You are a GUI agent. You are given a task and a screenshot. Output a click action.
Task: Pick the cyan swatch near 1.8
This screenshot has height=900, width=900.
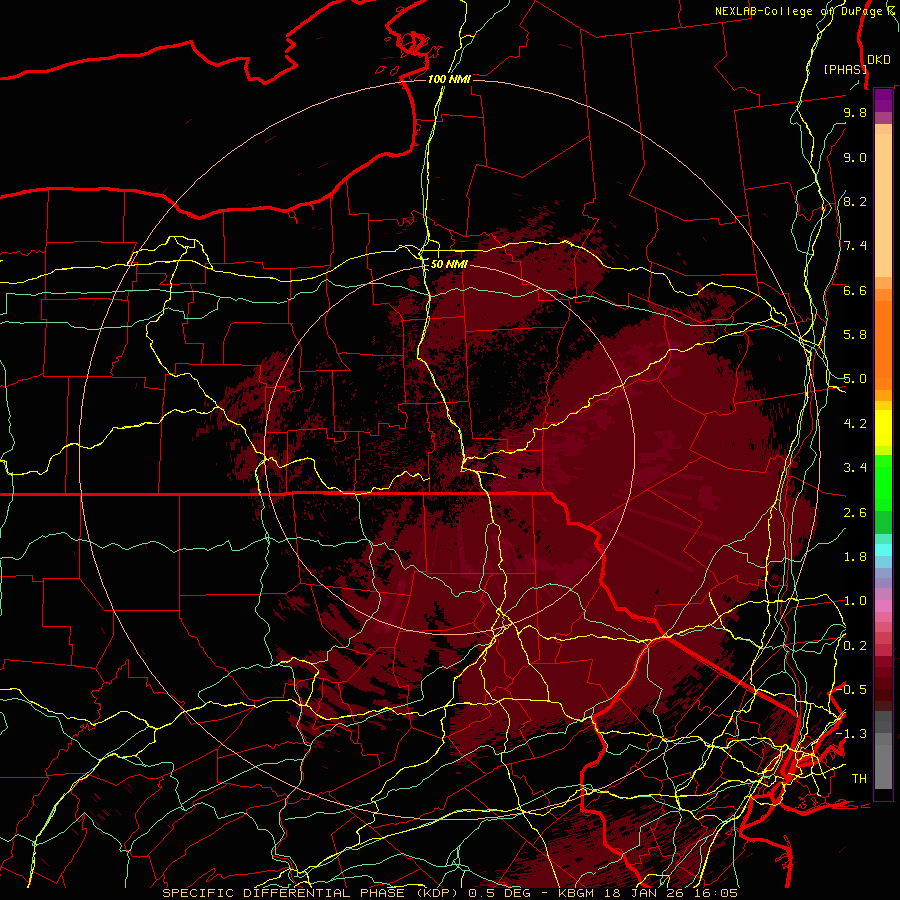pos(883,550)
